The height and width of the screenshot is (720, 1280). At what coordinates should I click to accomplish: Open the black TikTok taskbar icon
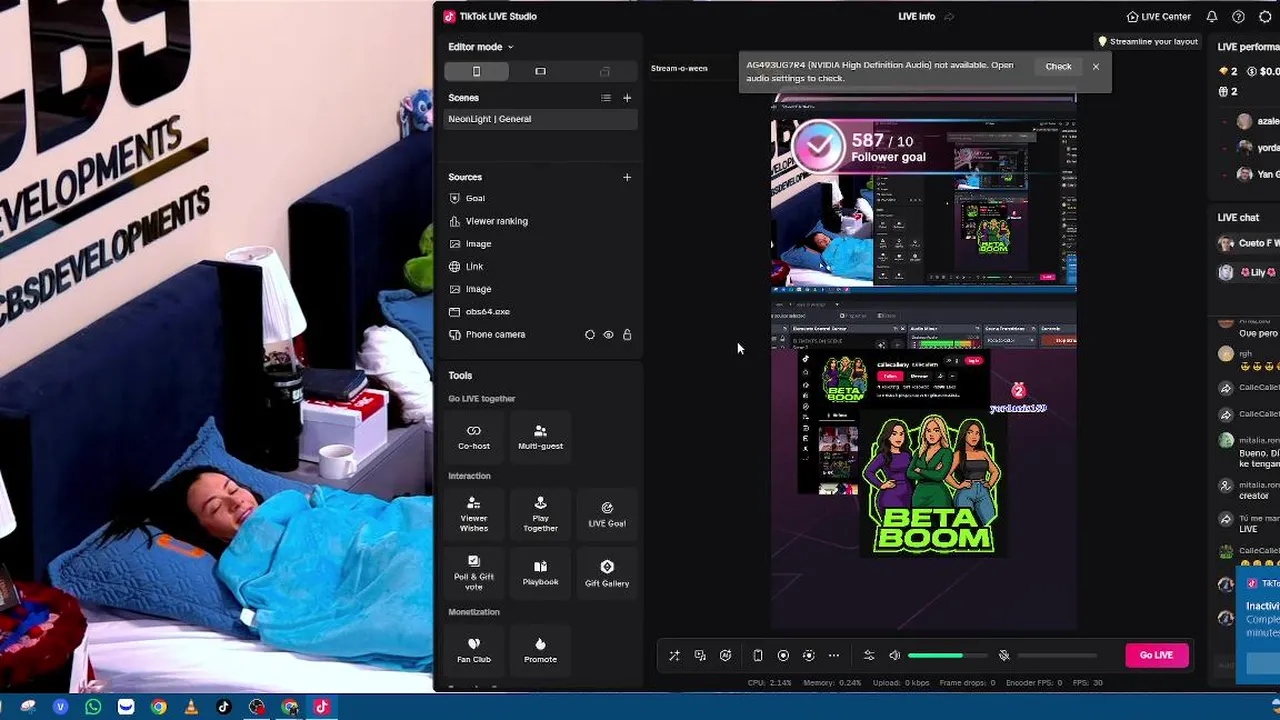[224, 707]
